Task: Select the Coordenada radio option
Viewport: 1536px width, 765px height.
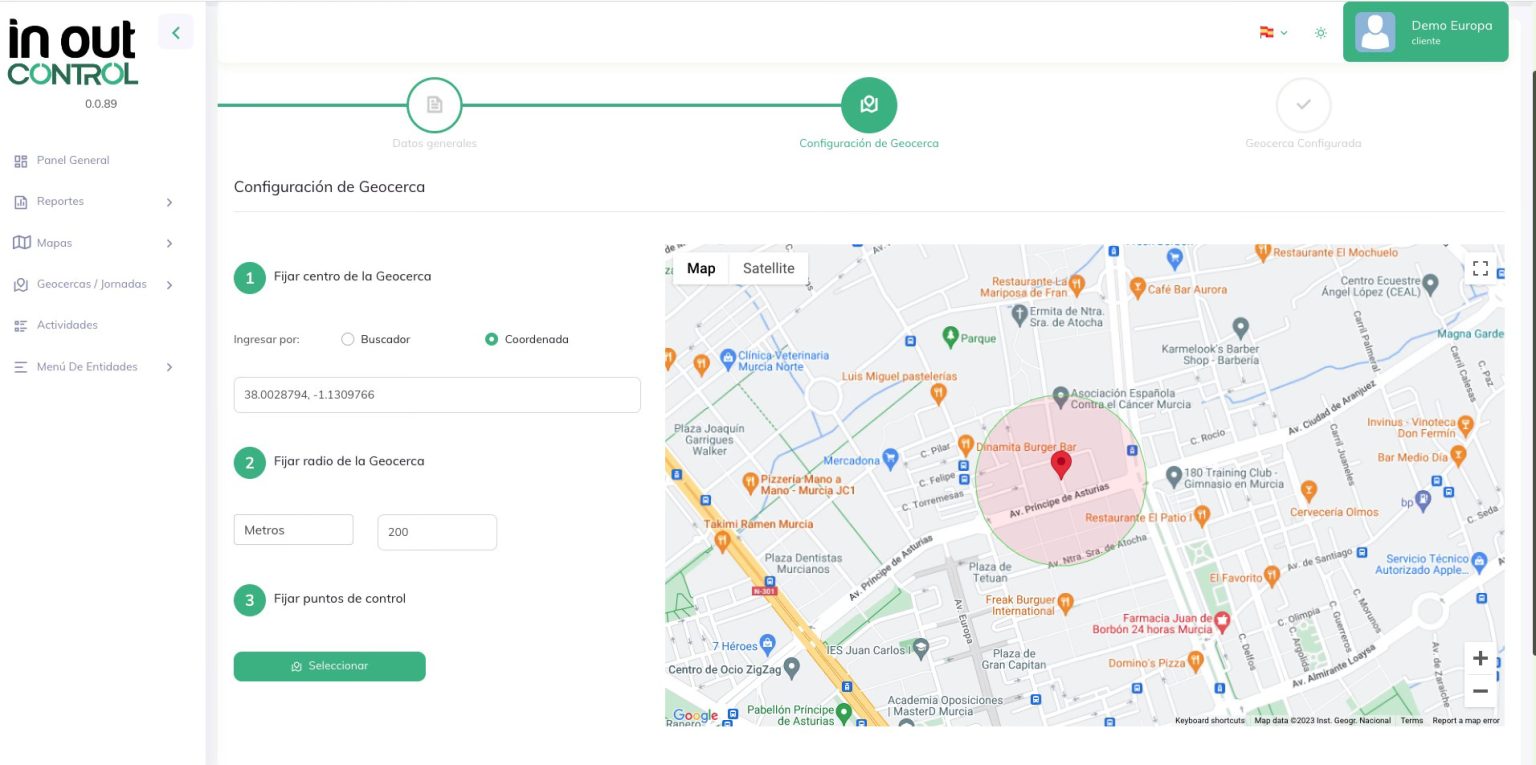Action: pos(491,339)
